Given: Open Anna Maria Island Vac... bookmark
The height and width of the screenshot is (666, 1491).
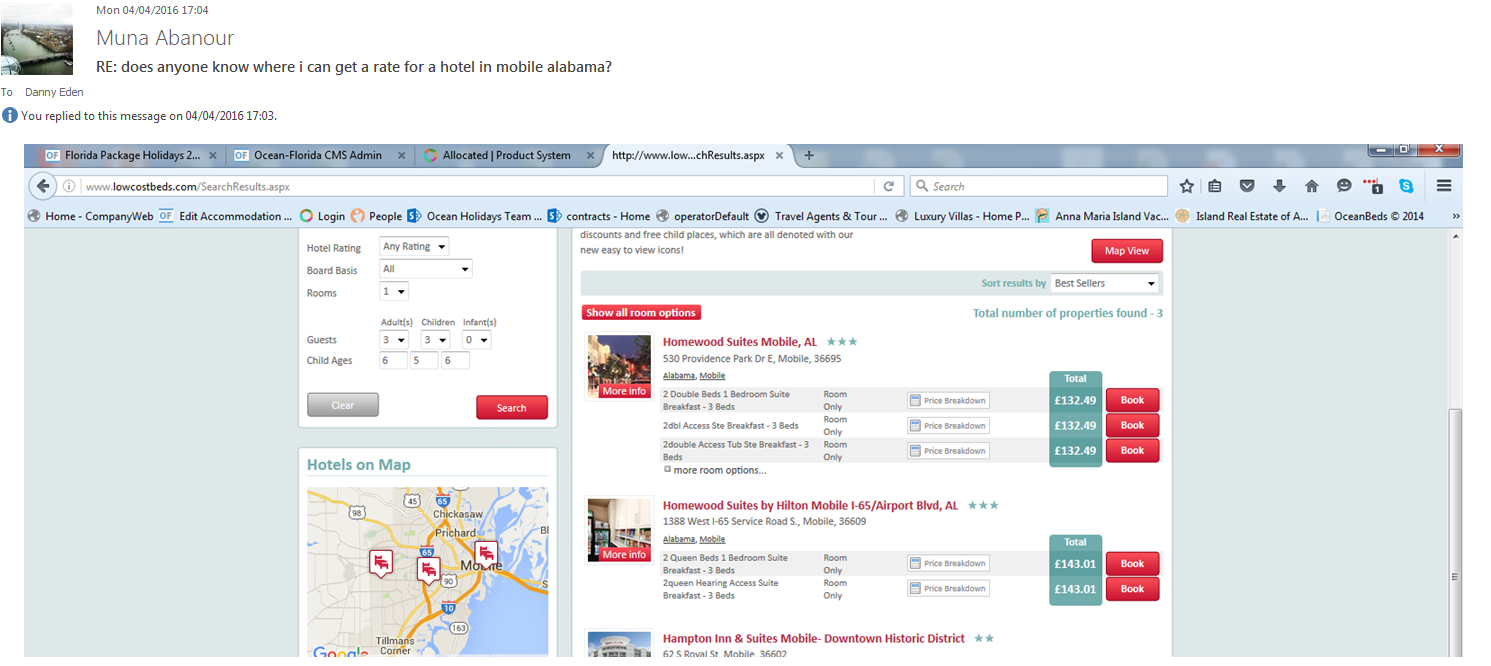Looking at the screenshot, I should [1102, 216].
